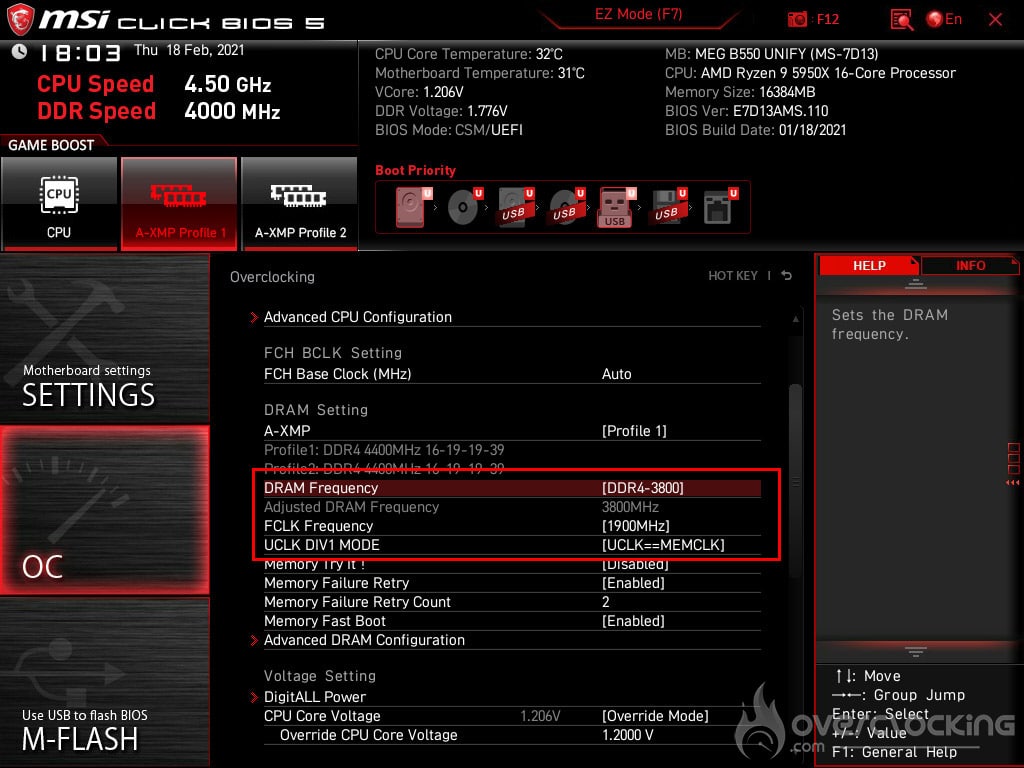
Task: Click the HOT KEY label
Action: tap(733, 276)
